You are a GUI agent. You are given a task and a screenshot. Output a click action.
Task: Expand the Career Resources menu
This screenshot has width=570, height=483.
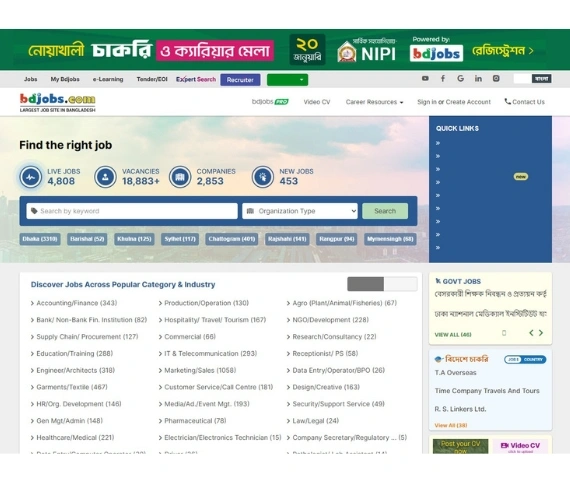coord(374,102)
